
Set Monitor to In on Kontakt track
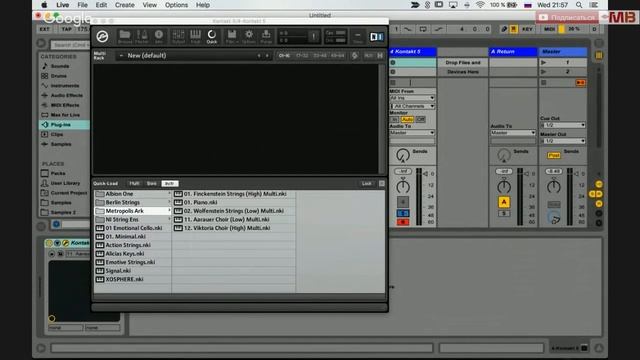(394, 119)
